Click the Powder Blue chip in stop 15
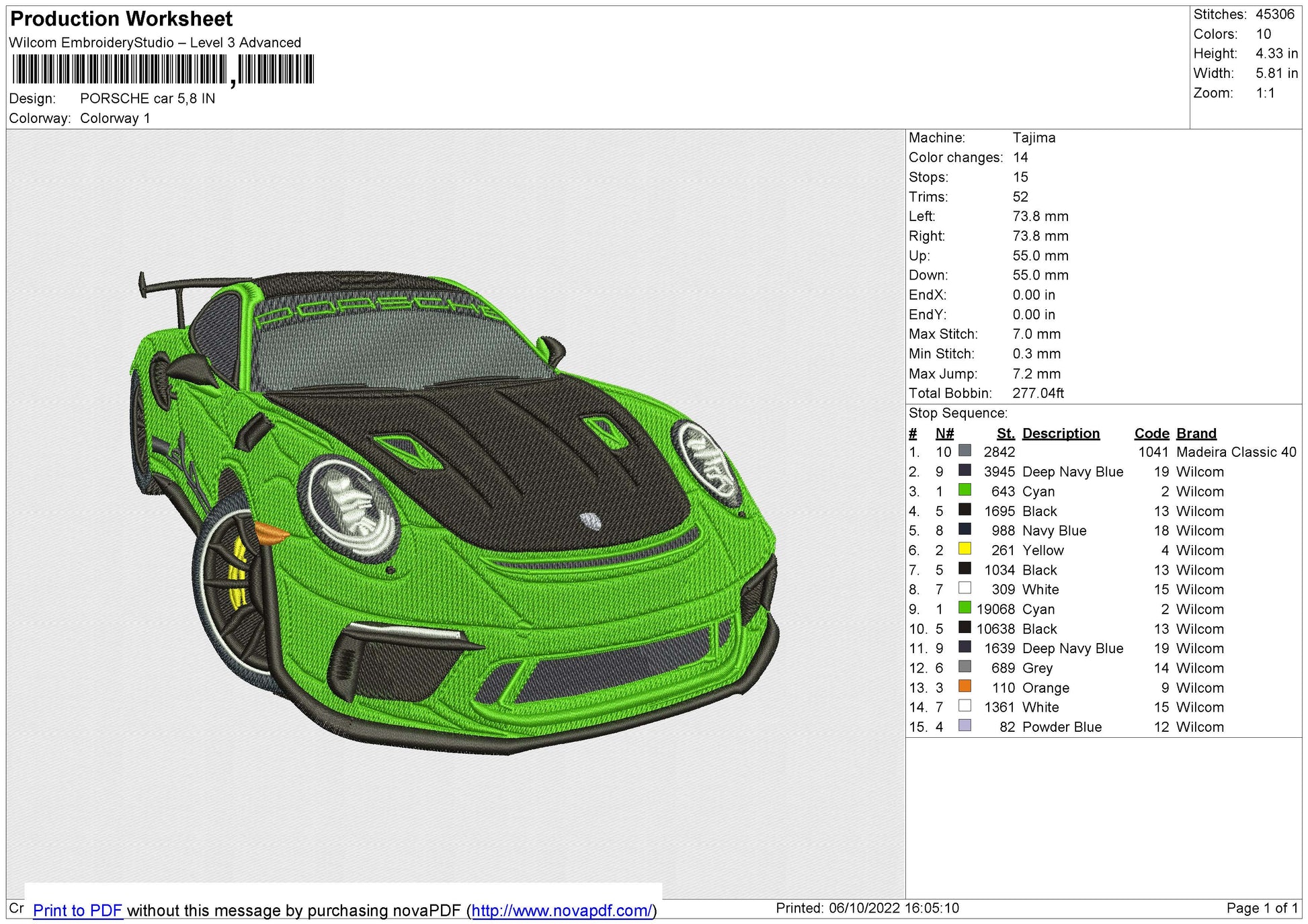Viewport: 1308px width, 924px height. coord(965,726)
